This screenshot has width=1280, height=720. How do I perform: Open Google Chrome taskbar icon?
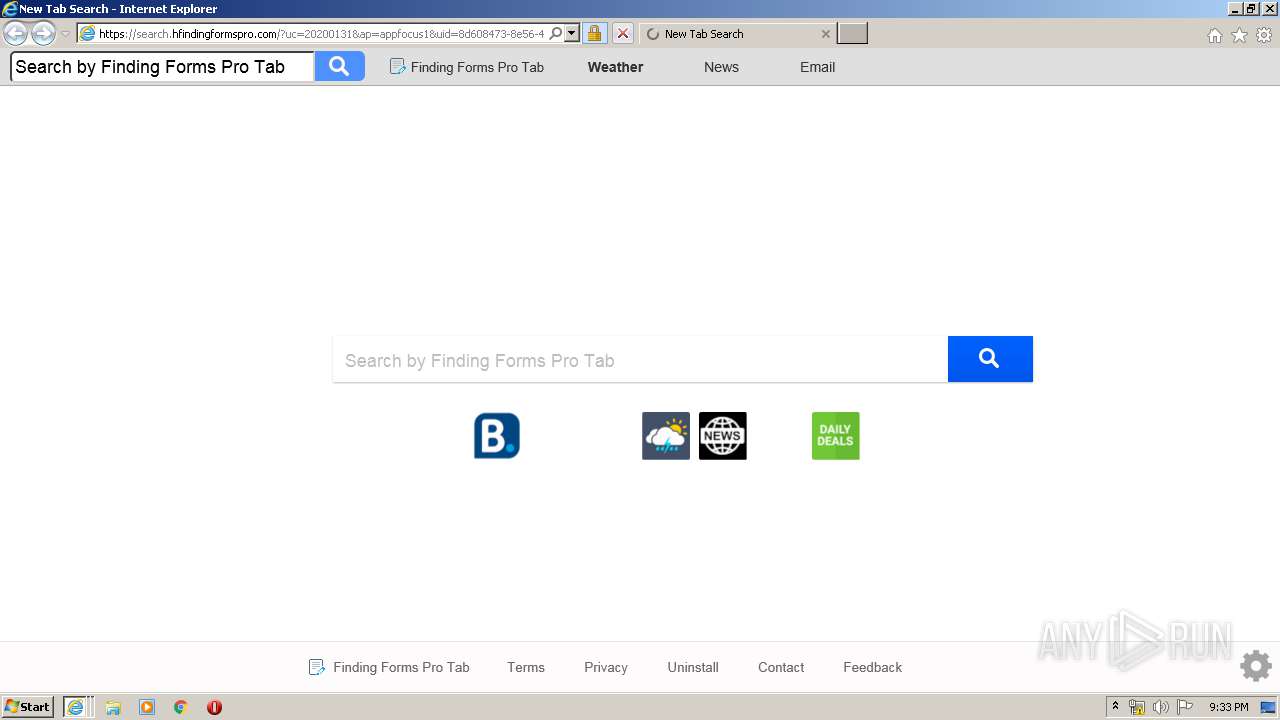tap(181, 707)
